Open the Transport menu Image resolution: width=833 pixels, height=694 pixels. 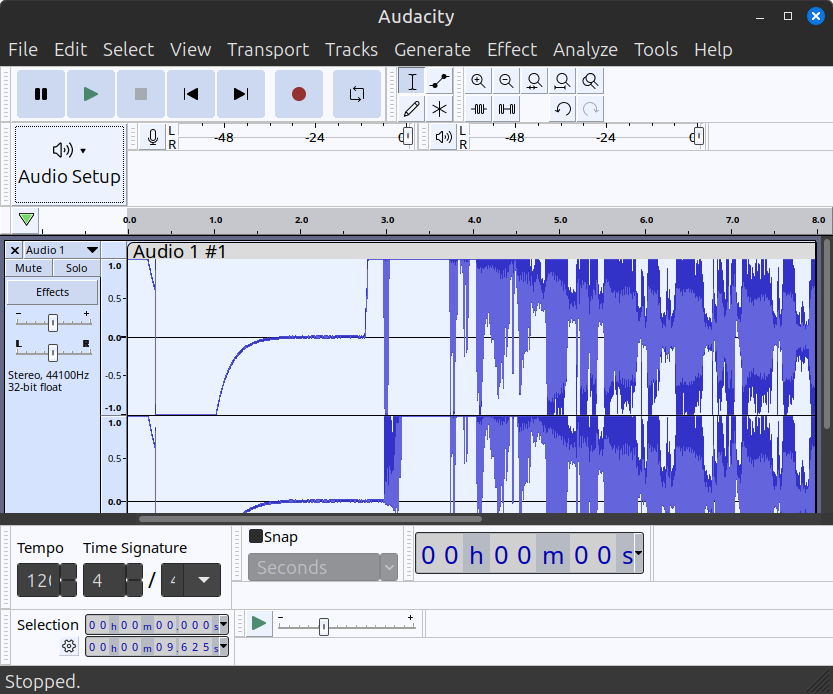[268, 49]
